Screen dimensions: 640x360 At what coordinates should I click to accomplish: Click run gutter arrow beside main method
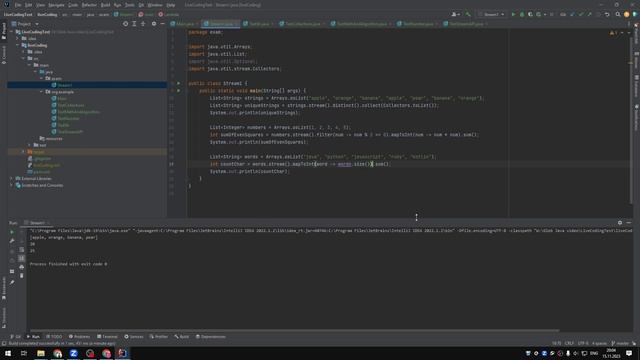[x=178, y=91]
